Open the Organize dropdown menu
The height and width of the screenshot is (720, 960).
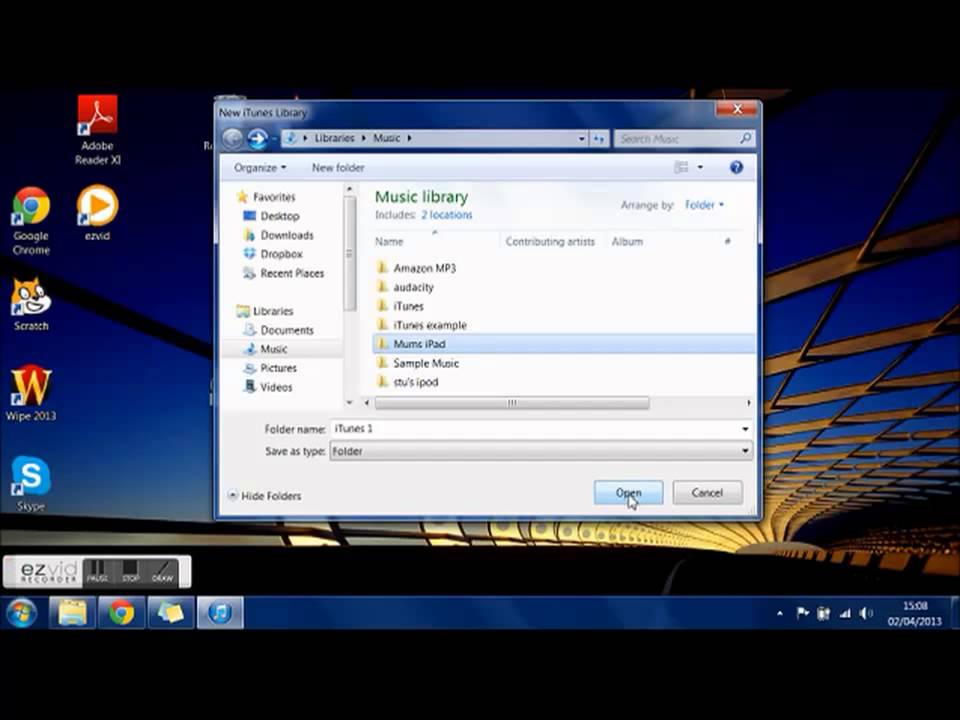tap(260, 167)
